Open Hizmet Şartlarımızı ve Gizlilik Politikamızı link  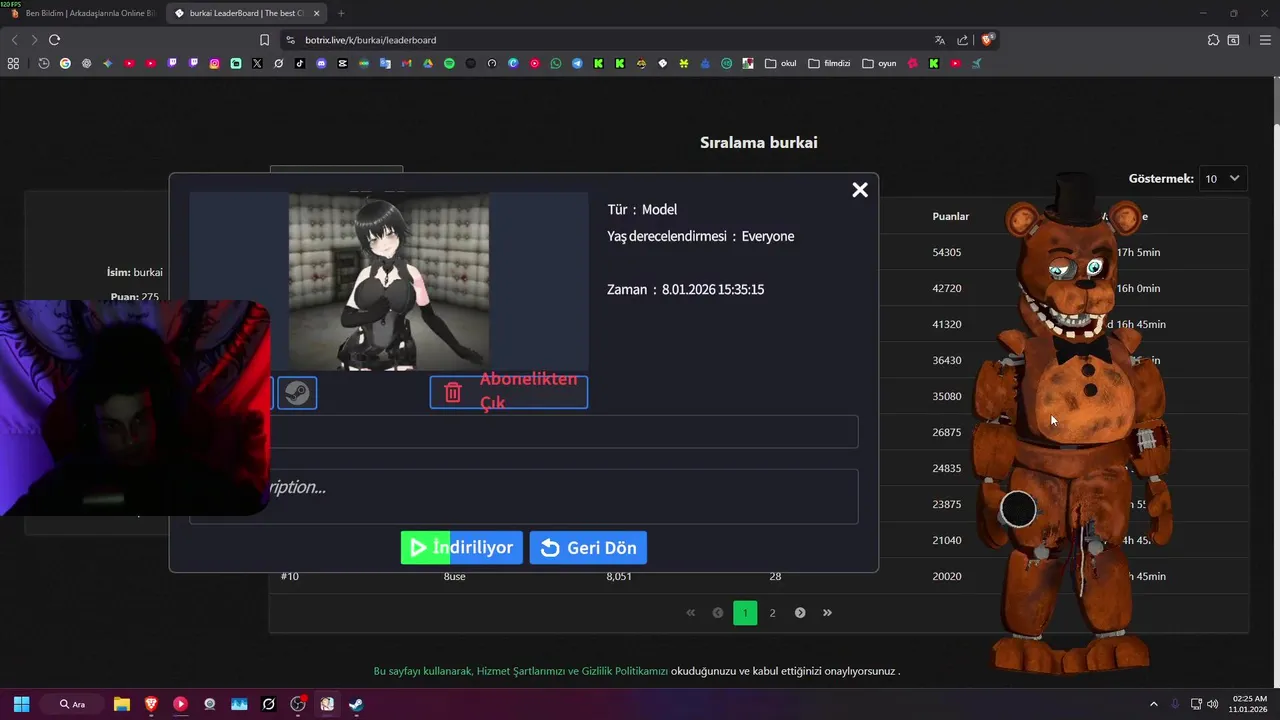[x=572, y=671]
